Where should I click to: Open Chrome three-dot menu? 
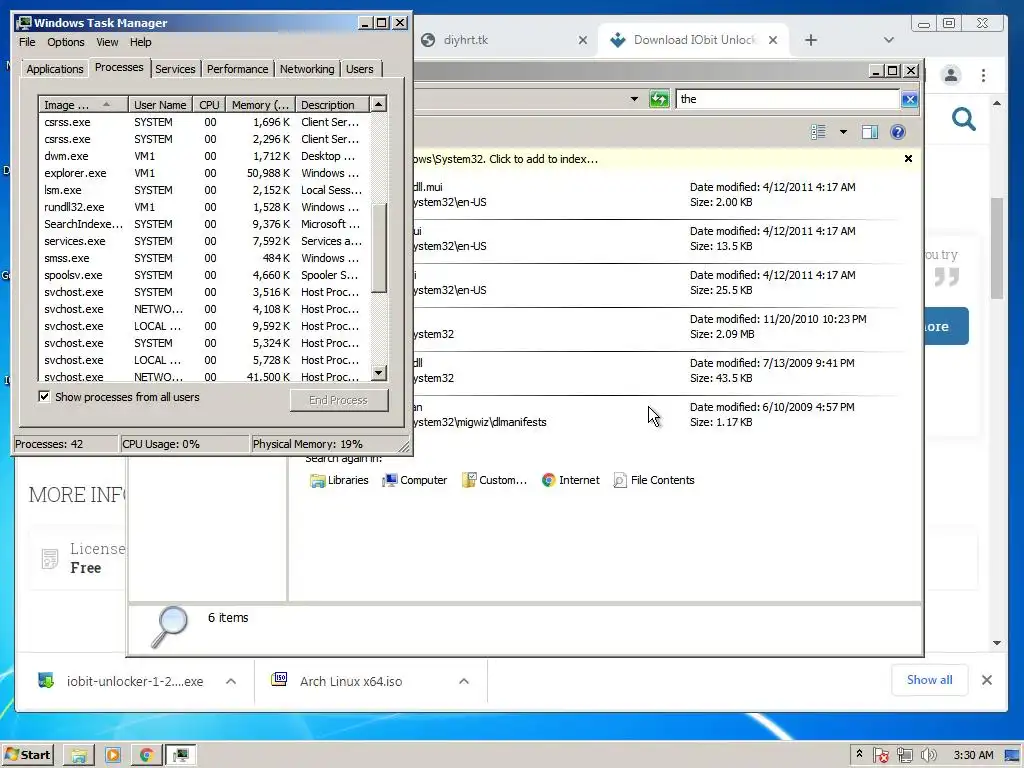point(984,75)
